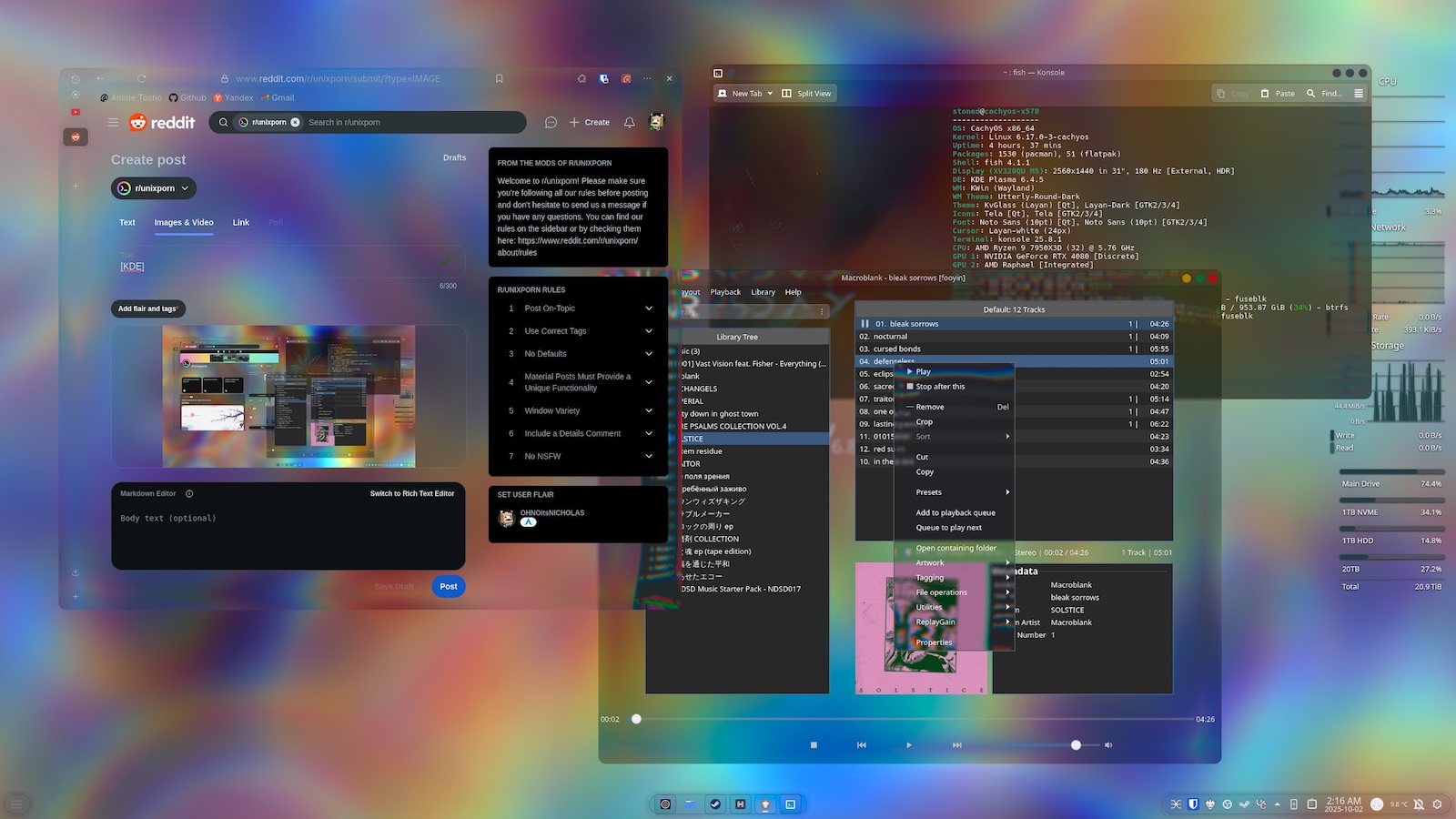Click 'Switch to Rich Text Editor'

coord(411,494)
